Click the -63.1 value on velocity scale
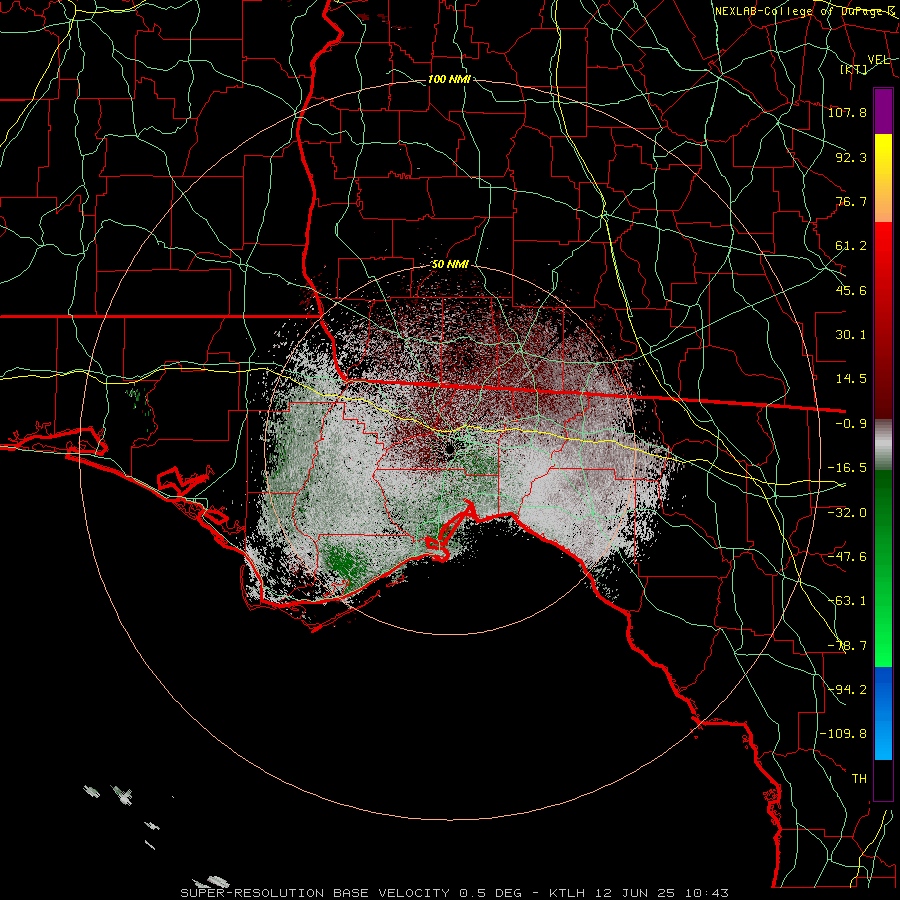Image resolution: width=900 pixels, height=900 pixels. 847,601
